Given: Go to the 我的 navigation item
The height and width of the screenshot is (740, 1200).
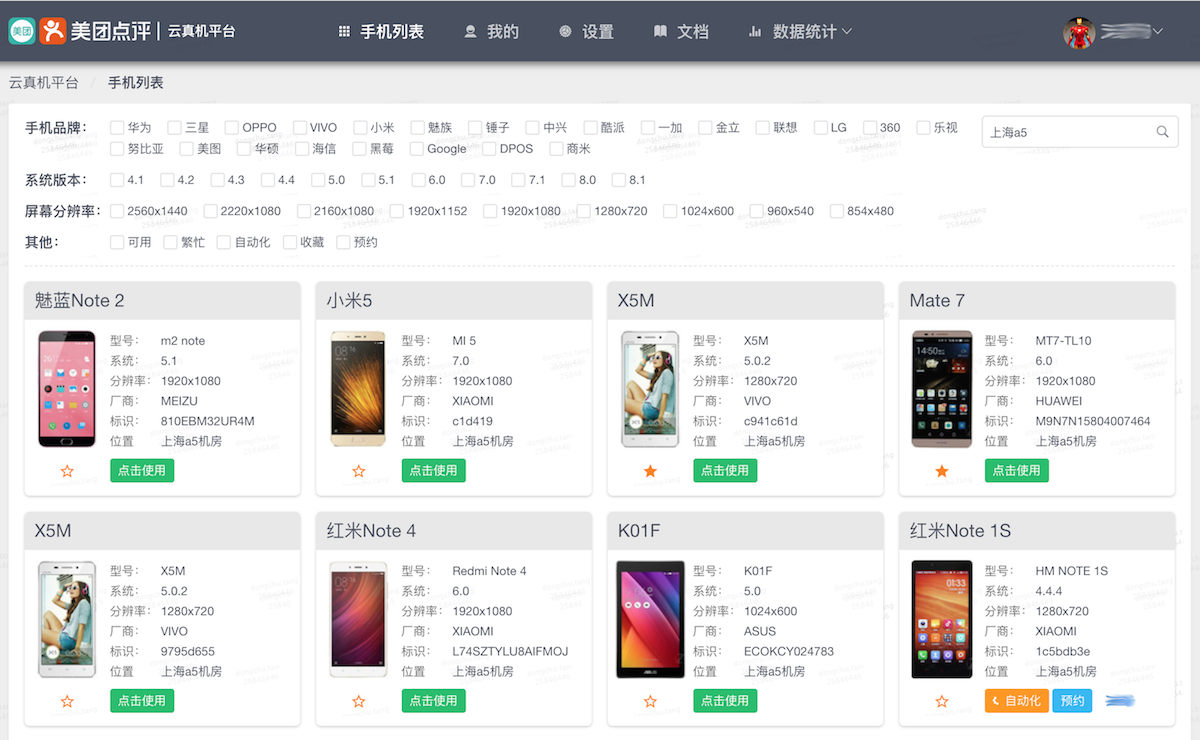Looking at the screenshot, I should [491, 32].
